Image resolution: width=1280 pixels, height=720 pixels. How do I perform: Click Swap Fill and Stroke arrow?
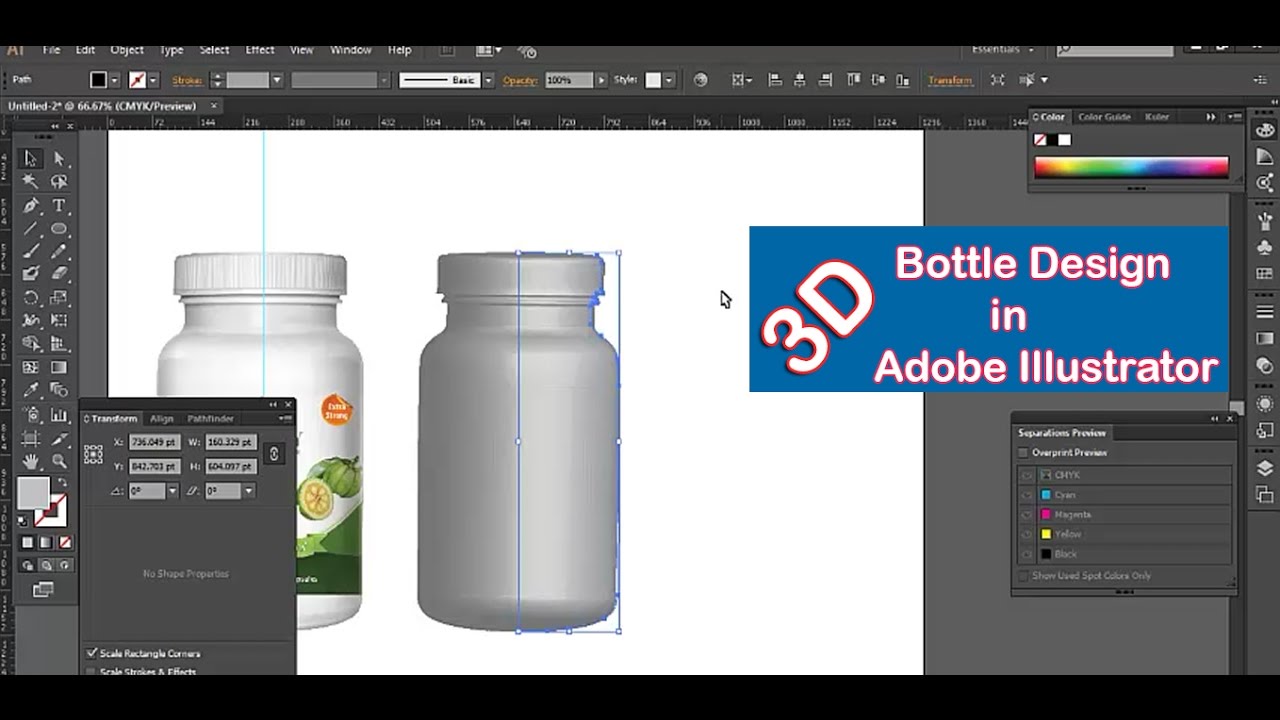coord(61,483)
